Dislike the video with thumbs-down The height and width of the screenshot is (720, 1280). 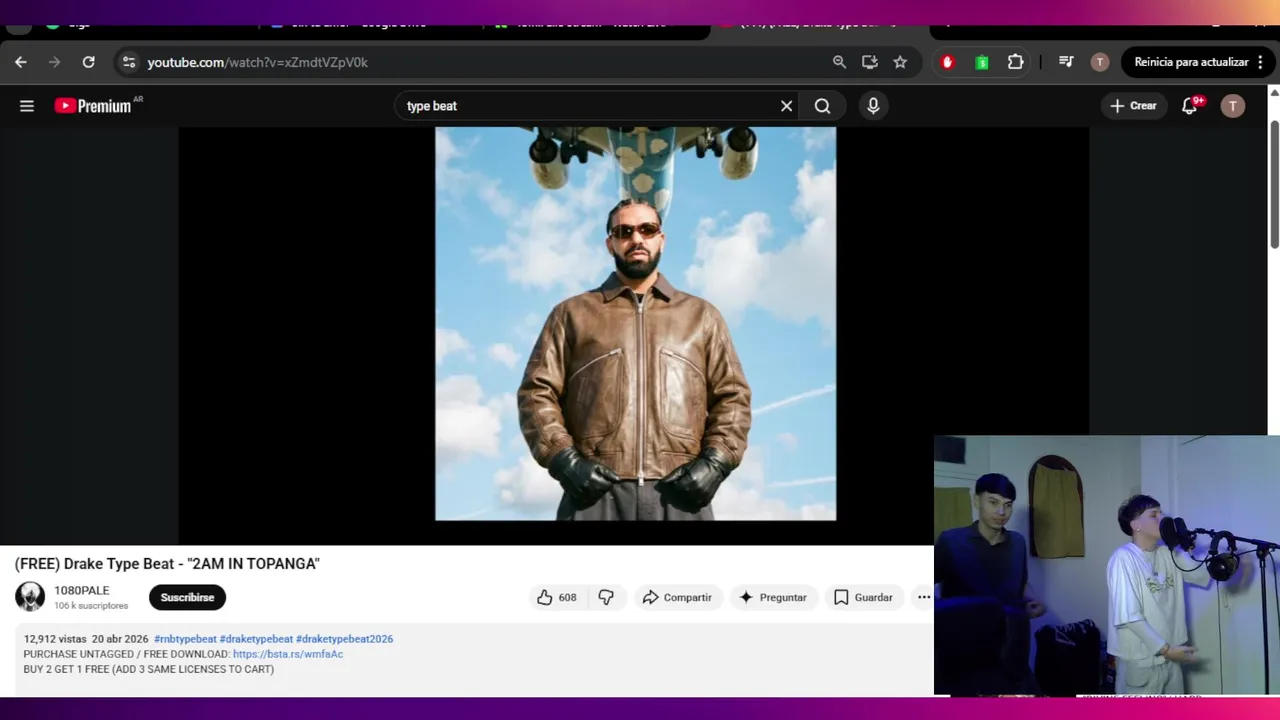(x=606, y=597)
